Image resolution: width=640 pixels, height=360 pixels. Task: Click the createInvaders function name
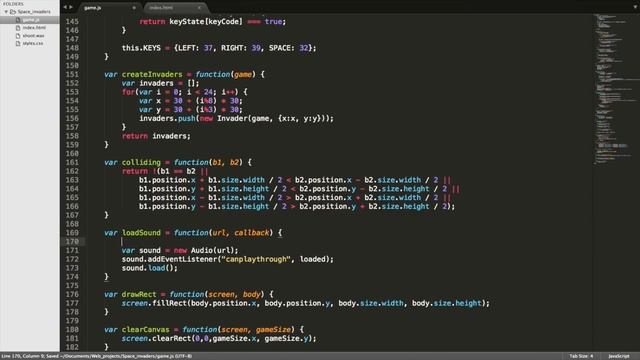(x=152, y=74)
